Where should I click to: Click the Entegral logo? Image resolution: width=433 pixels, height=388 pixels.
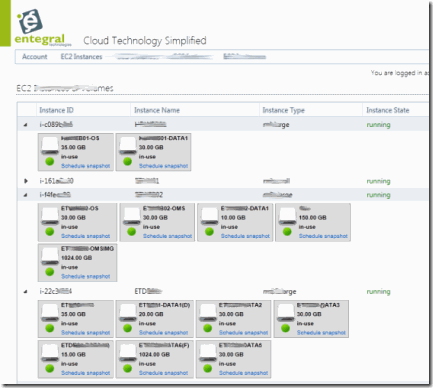[x=42, y=27]
